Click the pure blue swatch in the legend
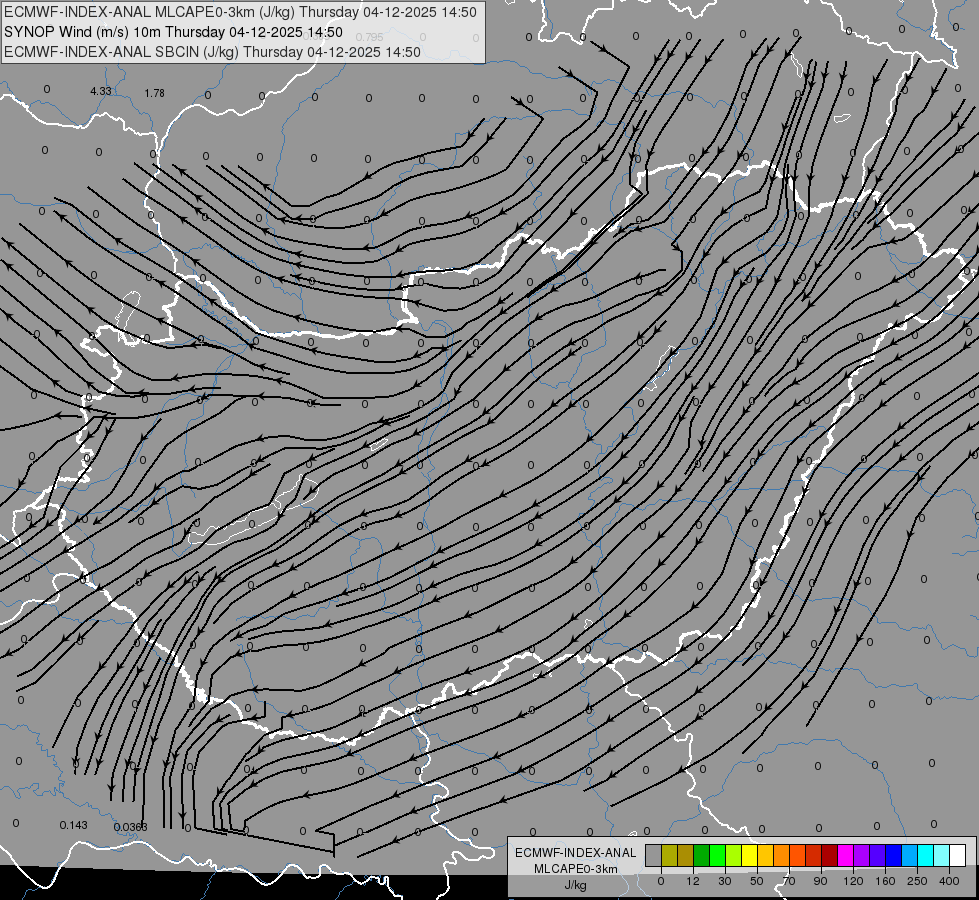This screenshot has height=900, width=979. click(893, 855)
